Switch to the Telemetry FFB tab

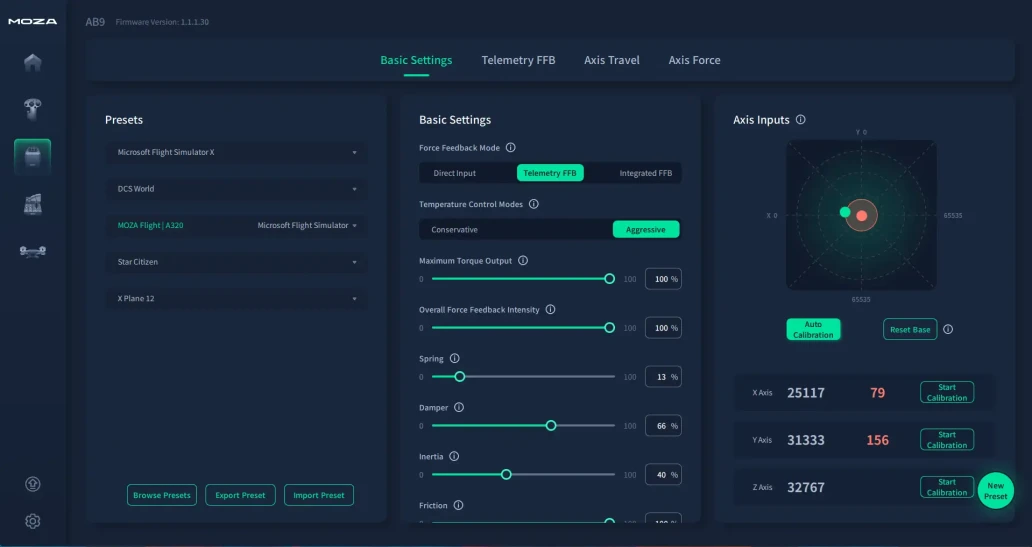coord(518,60)
